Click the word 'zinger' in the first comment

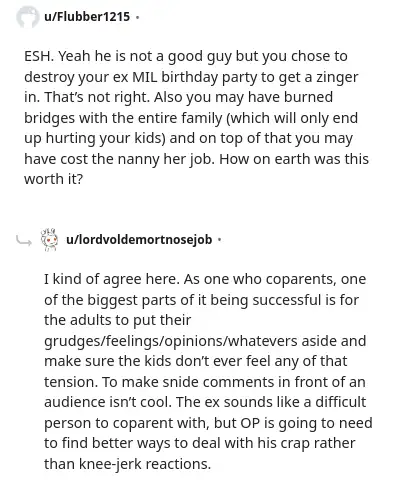click(x=337, y=77)
